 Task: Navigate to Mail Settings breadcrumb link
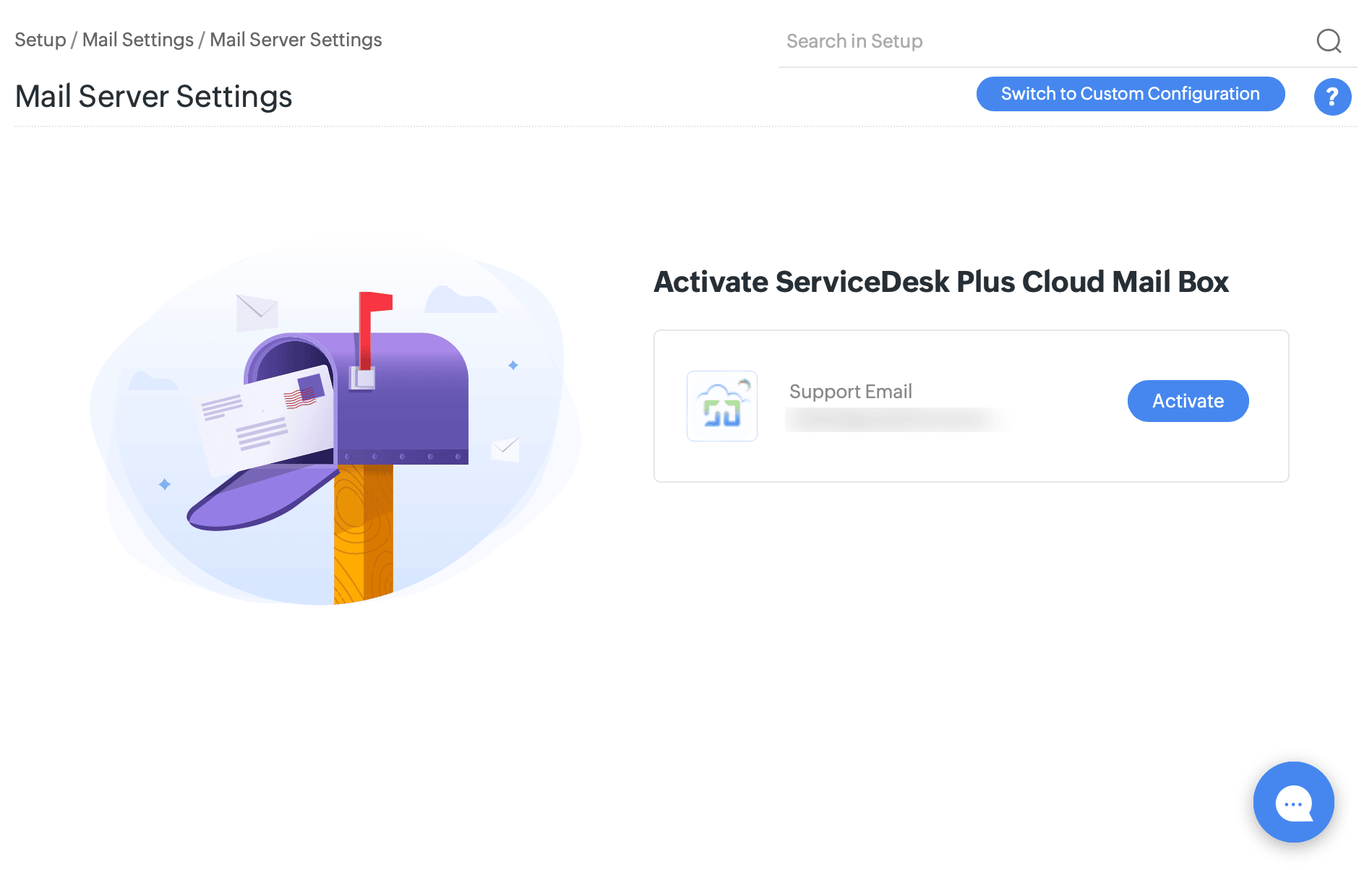click(138, 40)
